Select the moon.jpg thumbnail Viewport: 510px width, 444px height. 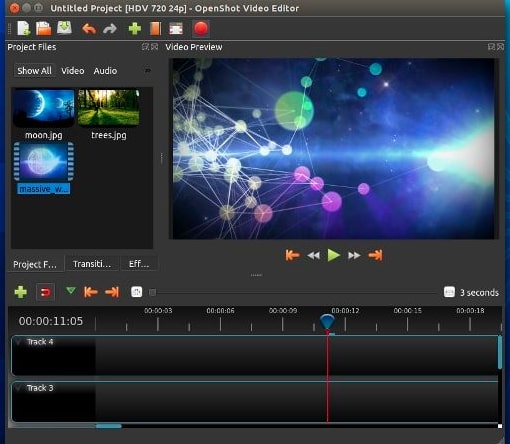point(43,108)
